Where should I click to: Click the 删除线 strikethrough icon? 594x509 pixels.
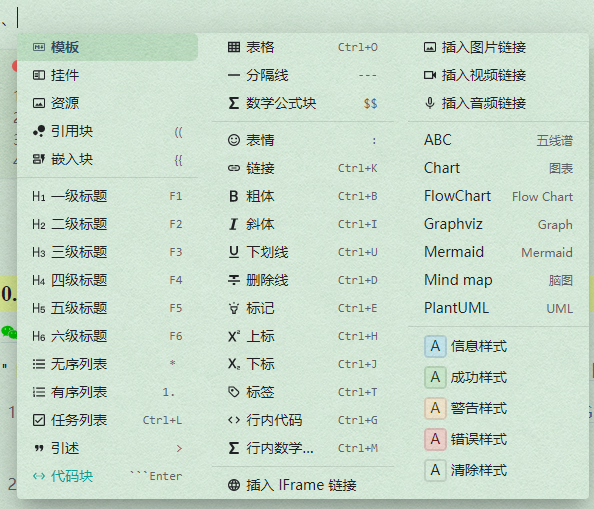click(x=234, y=280)
